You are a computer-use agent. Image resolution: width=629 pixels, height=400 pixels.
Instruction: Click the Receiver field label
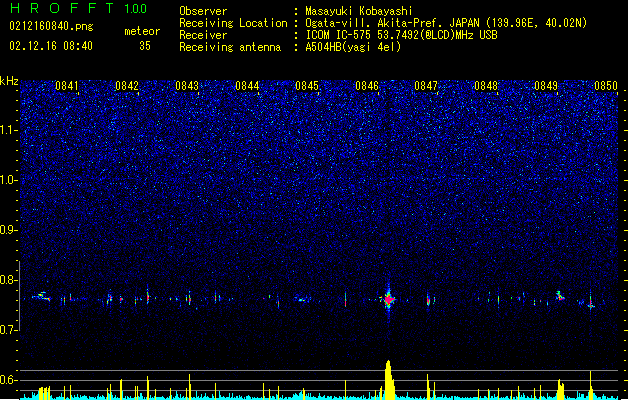coord(203,35)
